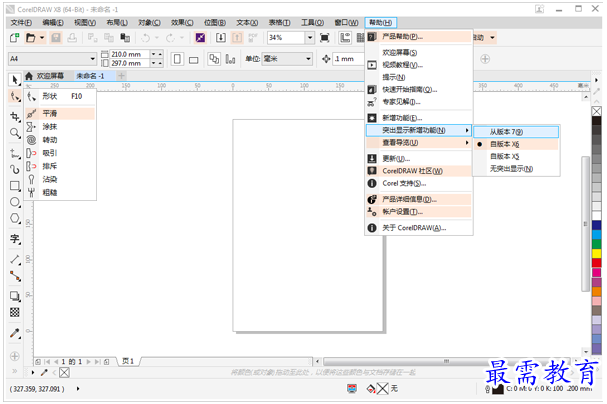The height and width of the screenshot is (404, 607).
Task: Open the 文件 menu
Action: [x=21, y=23]
